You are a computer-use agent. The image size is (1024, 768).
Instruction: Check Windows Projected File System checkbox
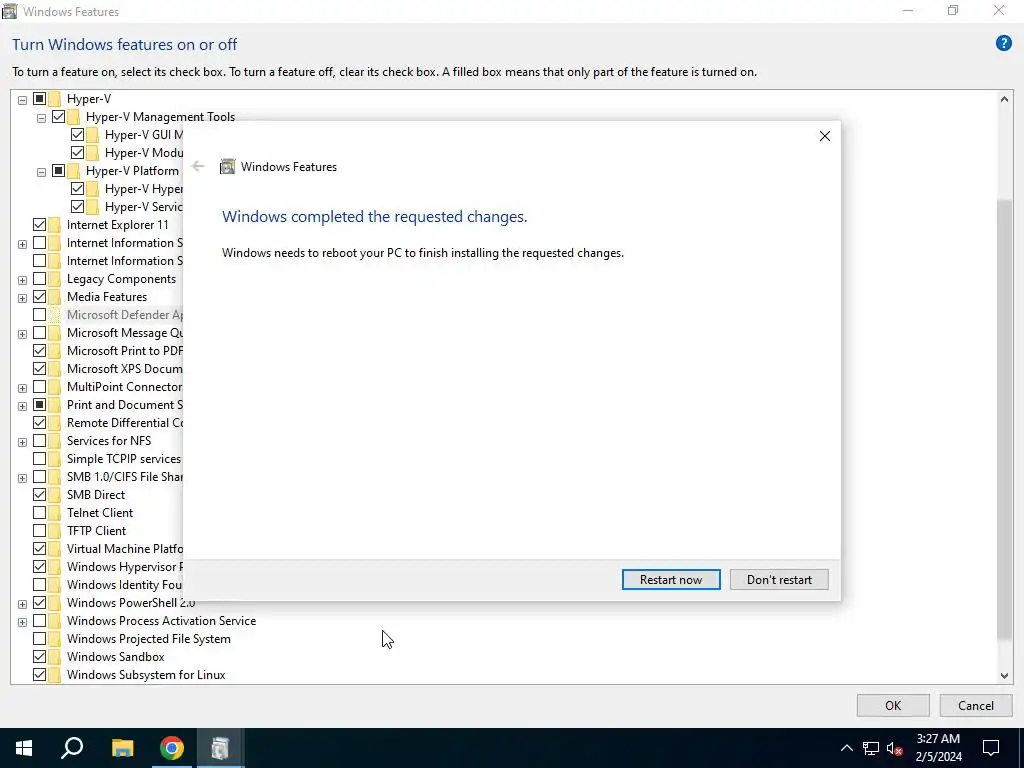[39, 639]
